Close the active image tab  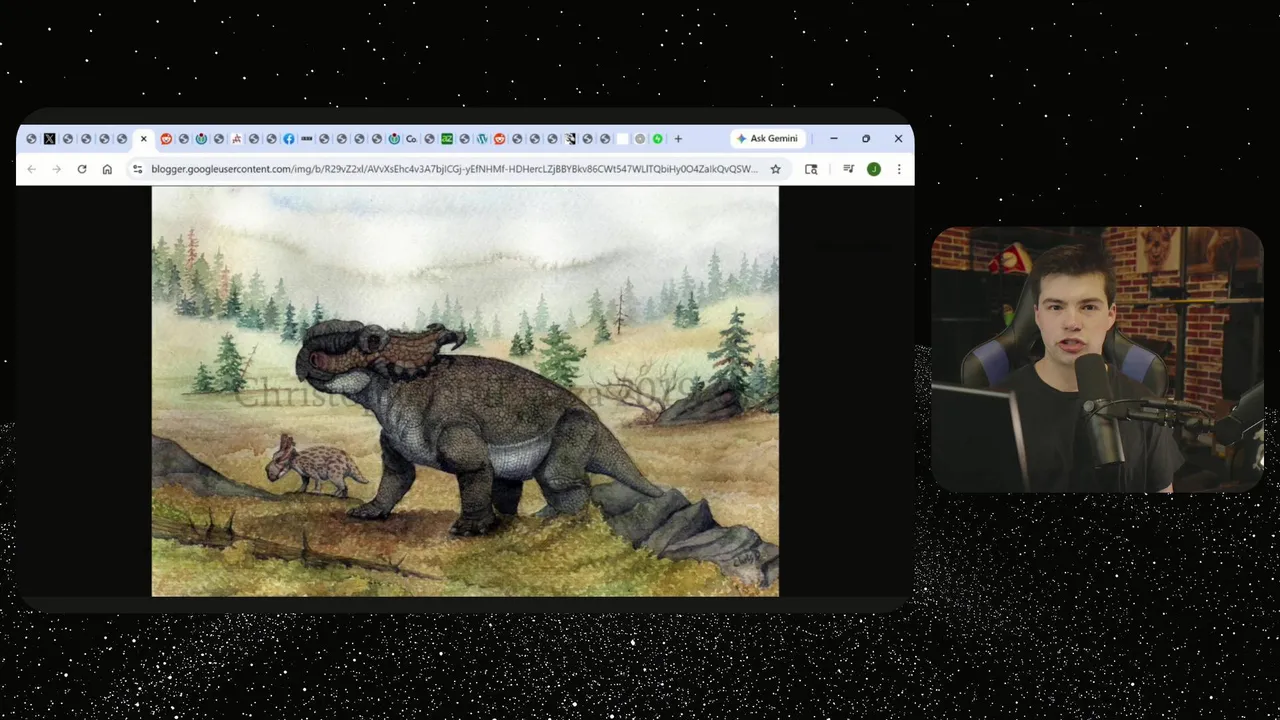coord(144,139)
